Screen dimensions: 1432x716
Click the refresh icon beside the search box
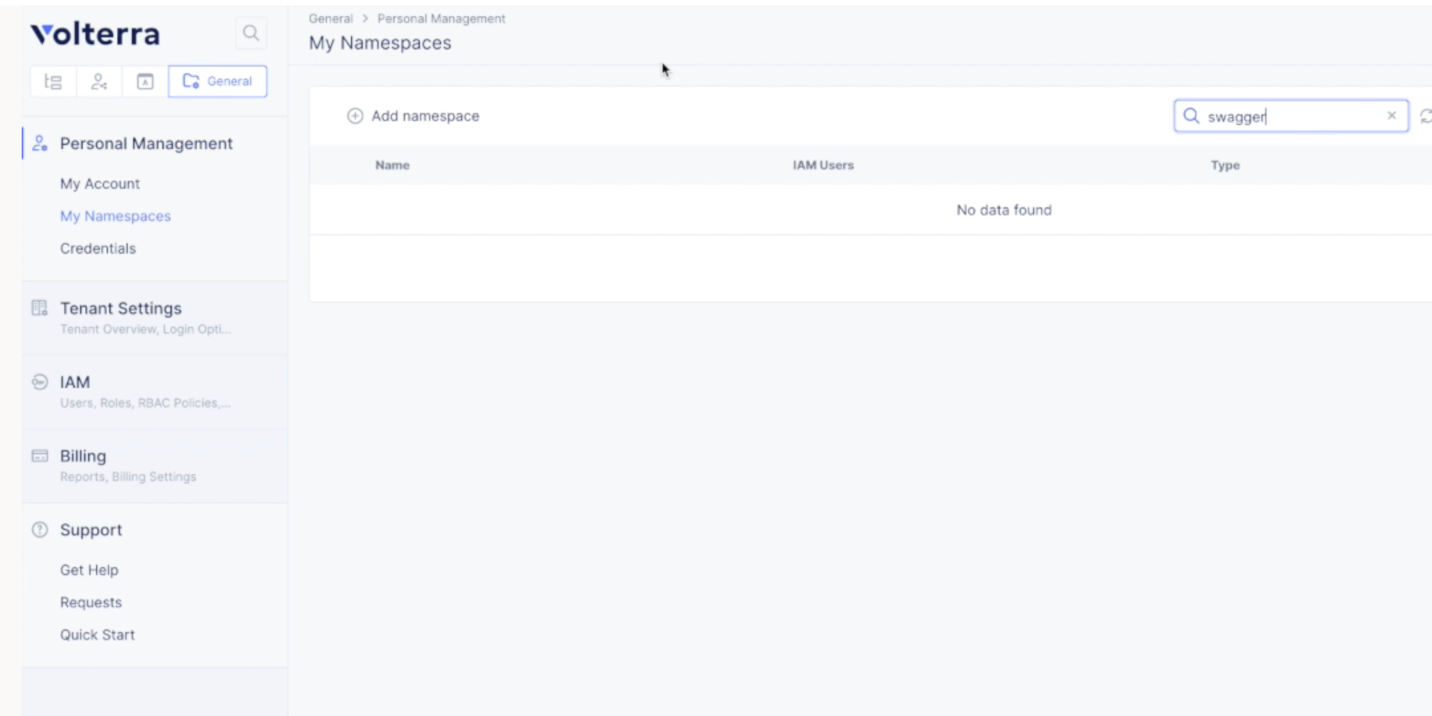coord(1425,116)
